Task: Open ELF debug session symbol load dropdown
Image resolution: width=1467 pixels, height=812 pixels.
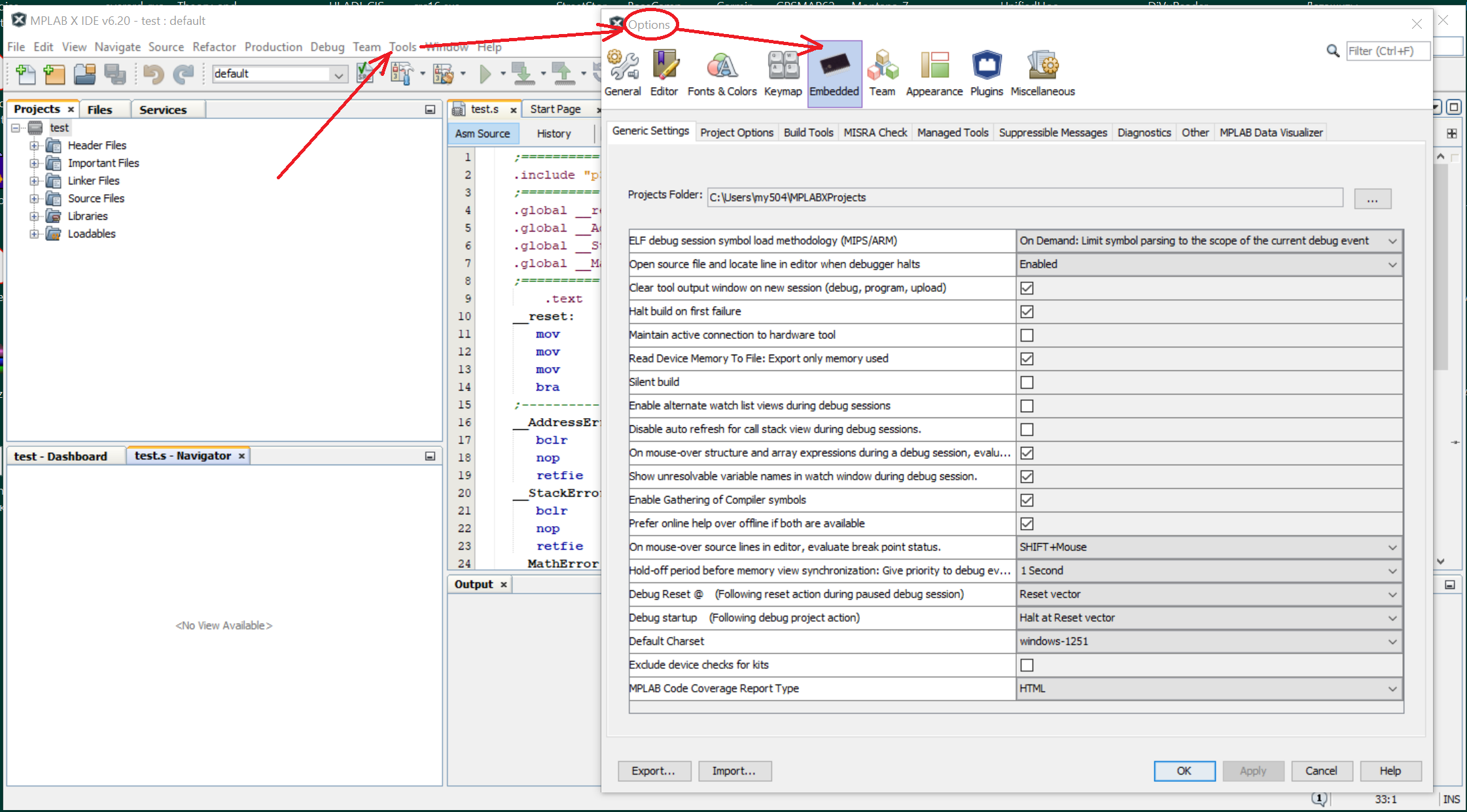Action: point(1209,241)
